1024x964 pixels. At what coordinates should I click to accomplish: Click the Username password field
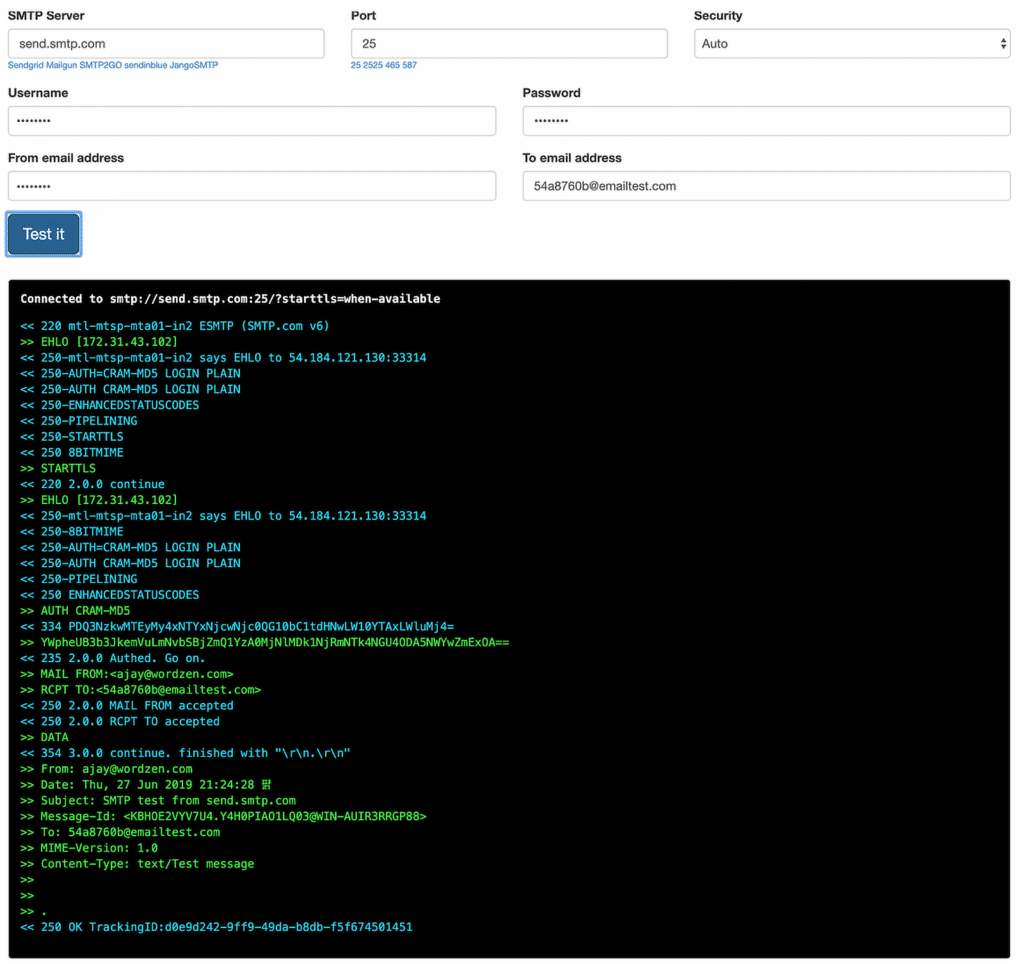coord(250,120)
